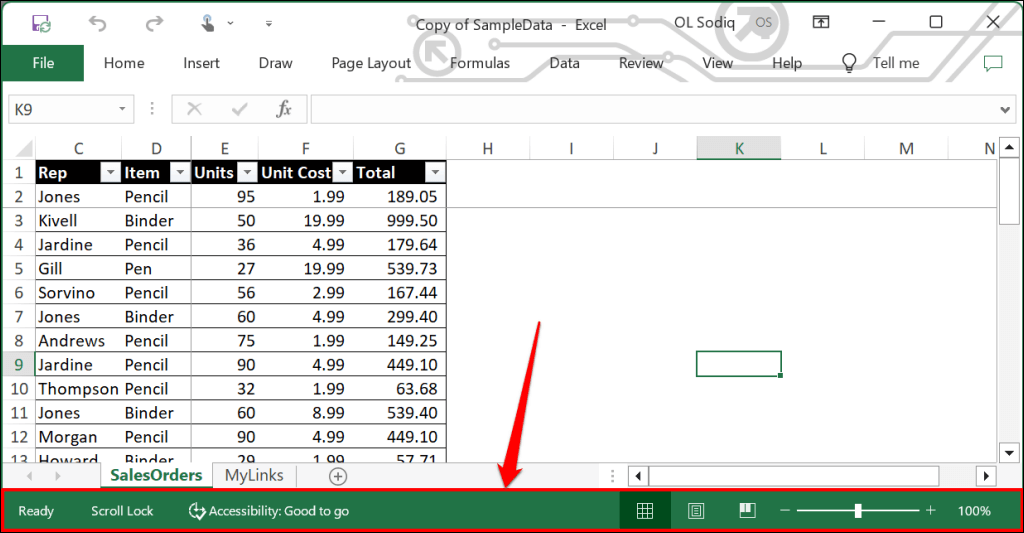Screen dimensions: 1024x533
Task: Open Ribbon Display Options icon
Action: tap(821, 22)
